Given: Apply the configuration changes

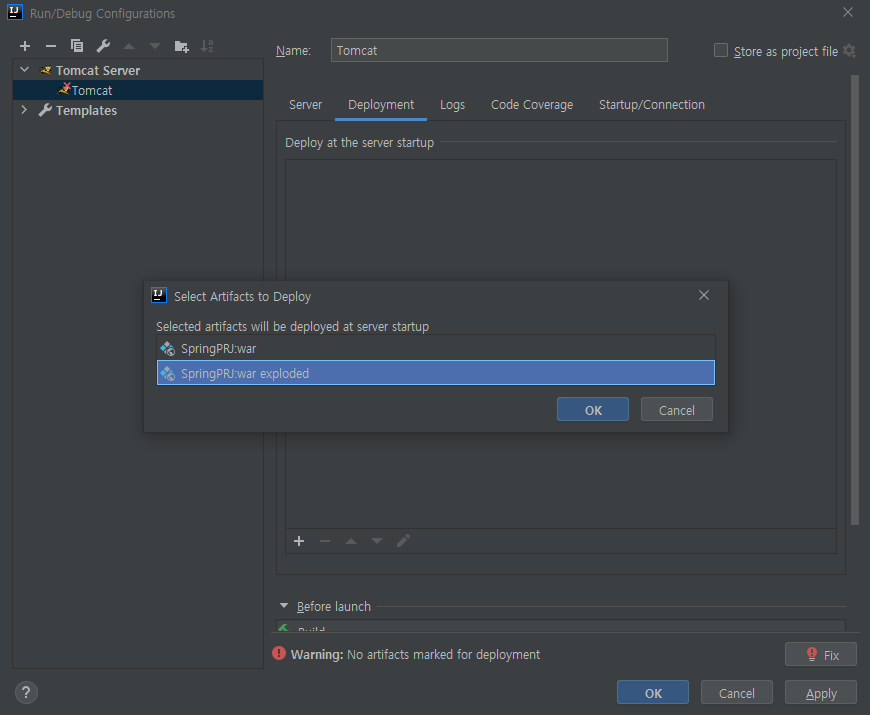Looking at the screenshot, I should click(821, 692).
